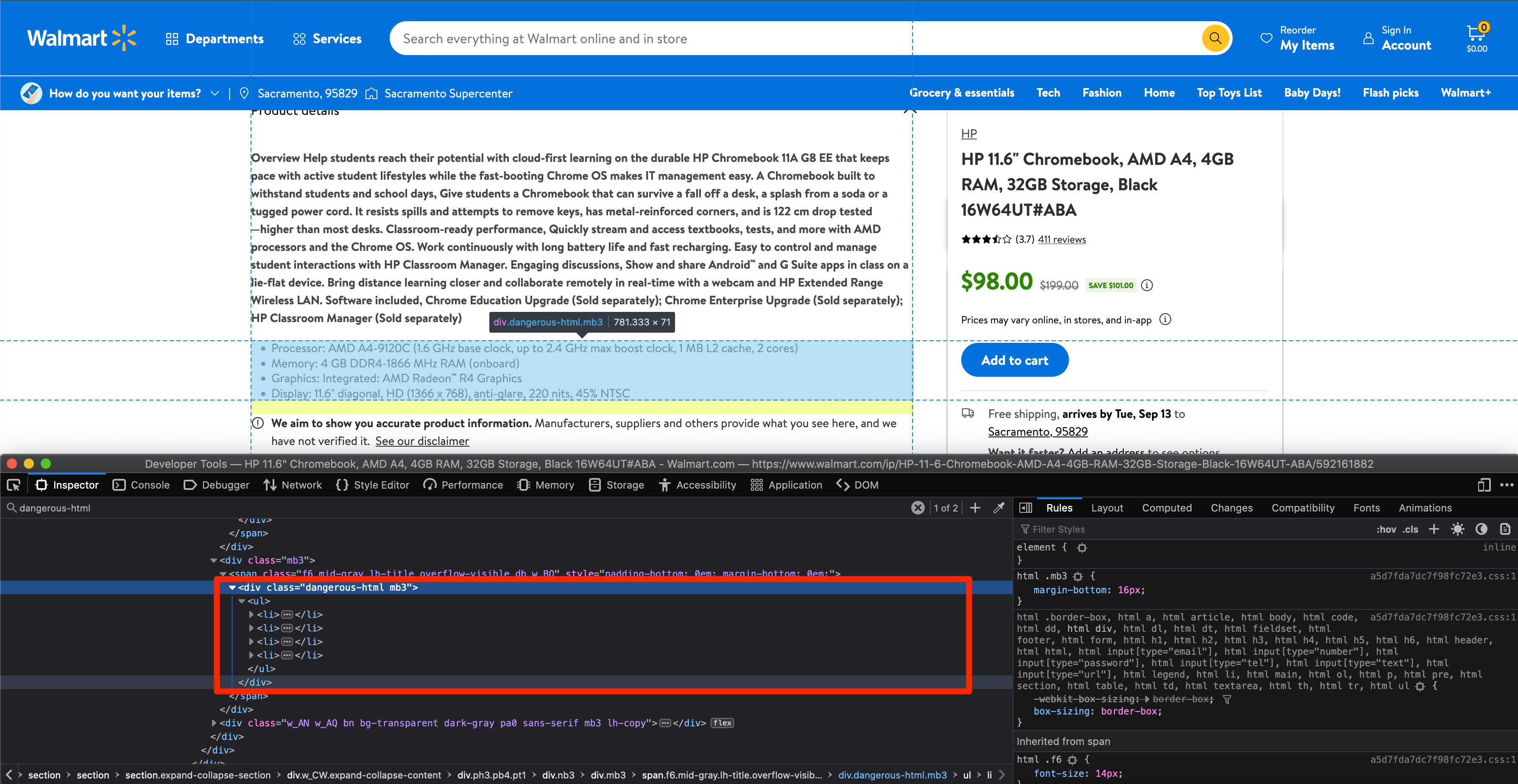Open the Computed sidebar tab
The width and height of the screenshot is (1518, 784).
point(1167,508)
